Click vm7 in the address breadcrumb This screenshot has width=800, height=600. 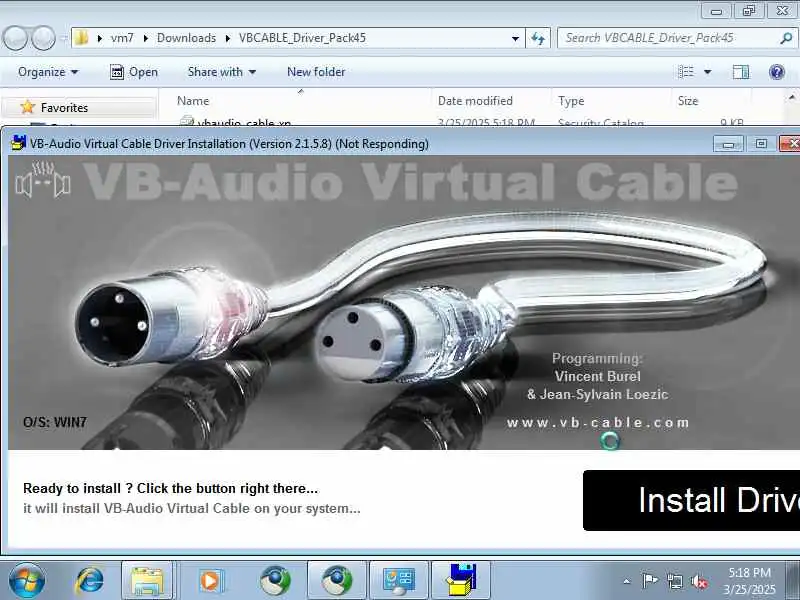tap(122, 38)
